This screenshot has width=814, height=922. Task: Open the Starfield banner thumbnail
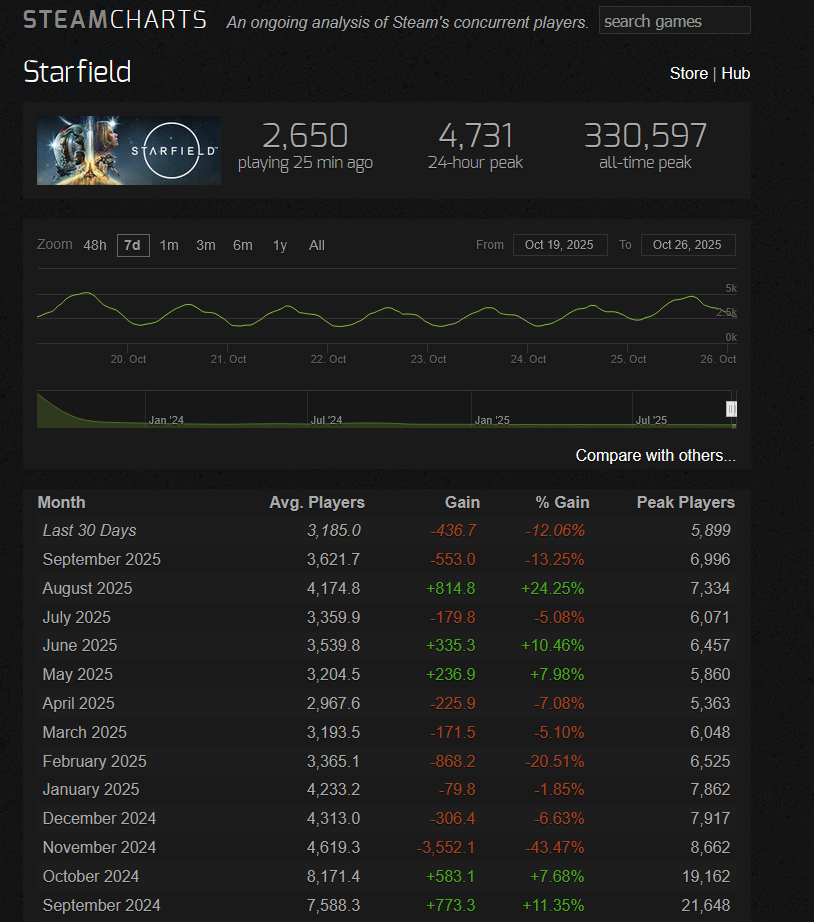pyautogui.click(x=129, y=151)
